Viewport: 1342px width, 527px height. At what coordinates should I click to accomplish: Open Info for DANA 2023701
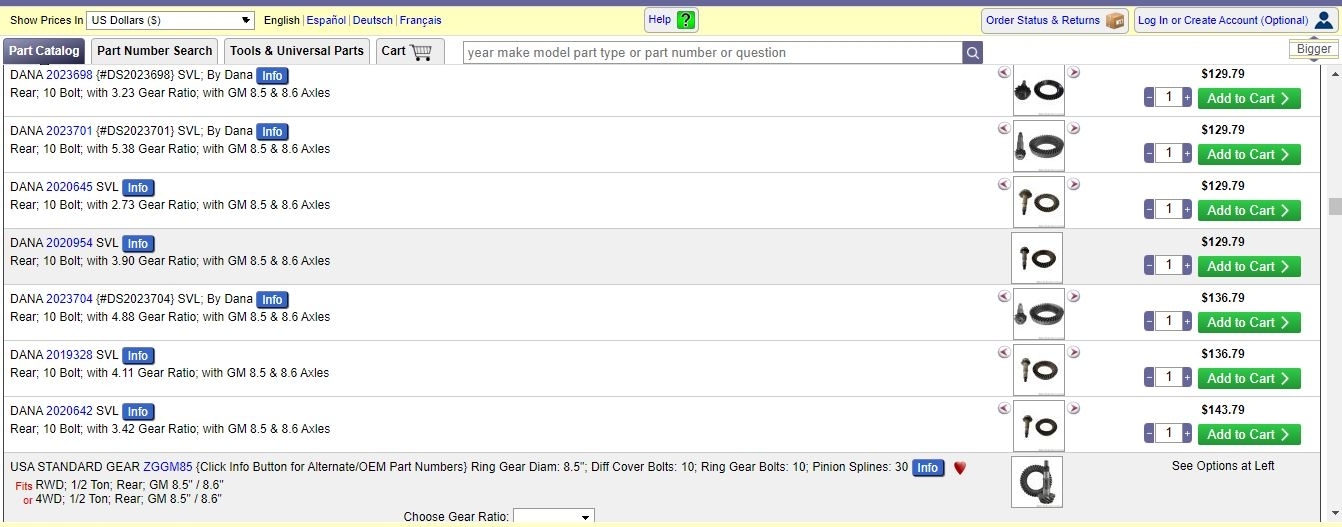[x=272, y=132]
